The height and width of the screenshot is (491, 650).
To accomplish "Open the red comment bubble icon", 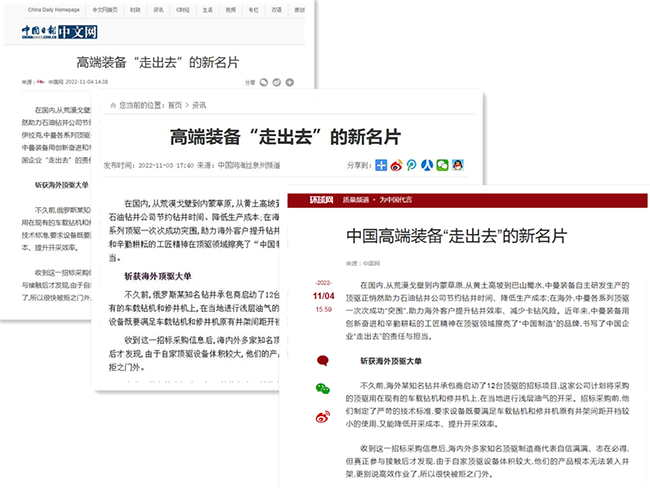I will [x=322, y=360].
